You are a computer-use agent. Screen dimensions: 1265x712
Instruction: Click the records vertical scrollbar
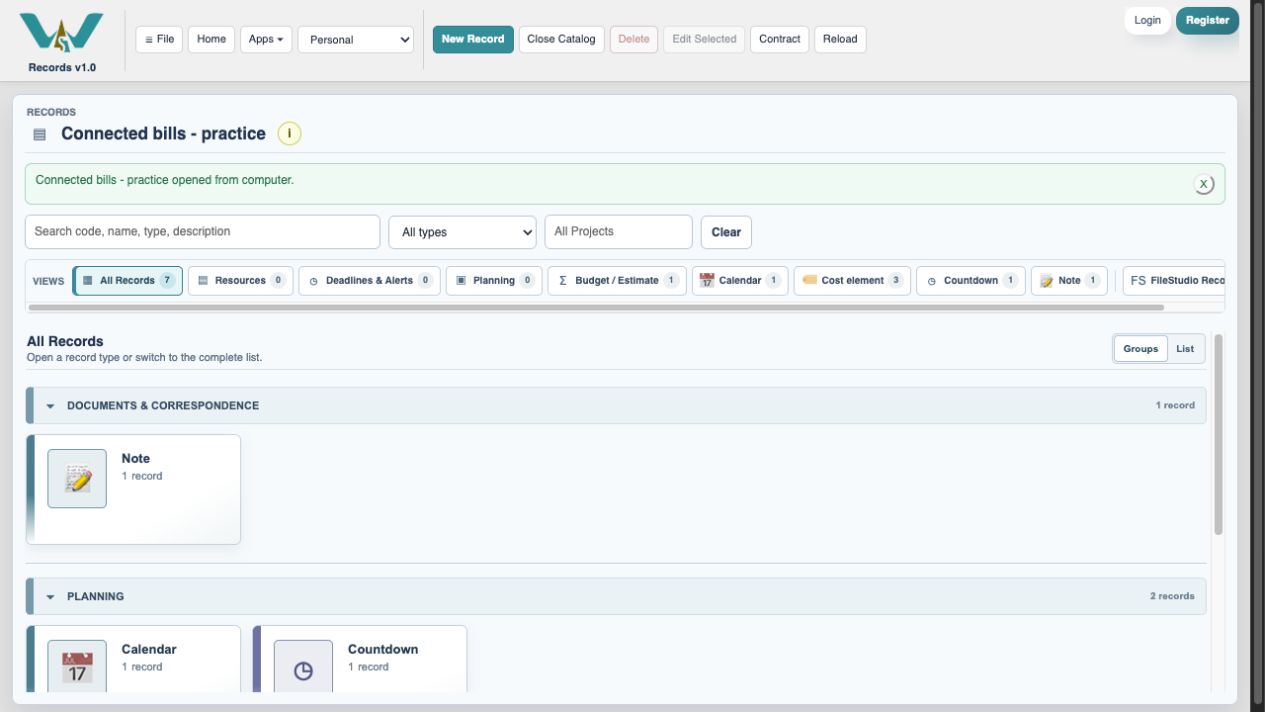1218,434
